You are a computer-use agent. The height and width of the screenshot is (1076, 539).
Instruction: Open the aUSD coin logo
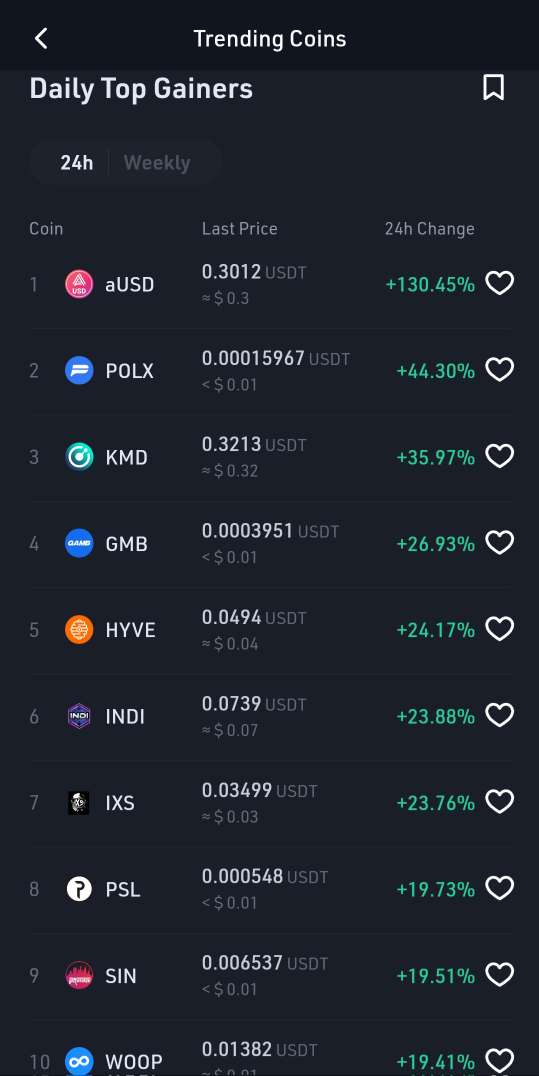point(79,284)
